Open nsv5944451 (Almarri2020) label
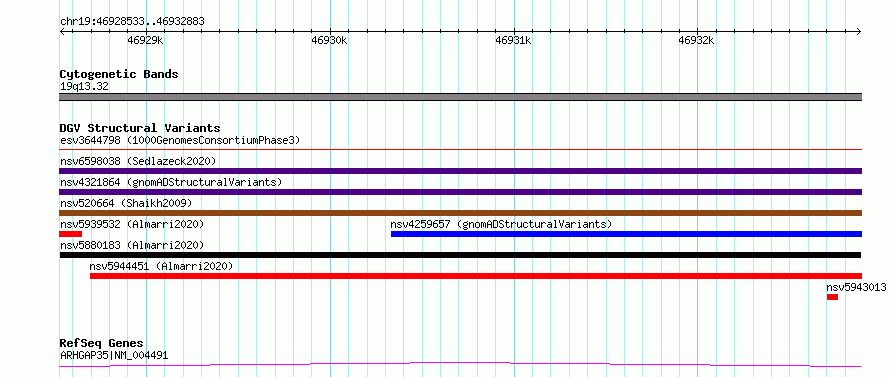Screen dimensions: 890x377 [161, 266]
